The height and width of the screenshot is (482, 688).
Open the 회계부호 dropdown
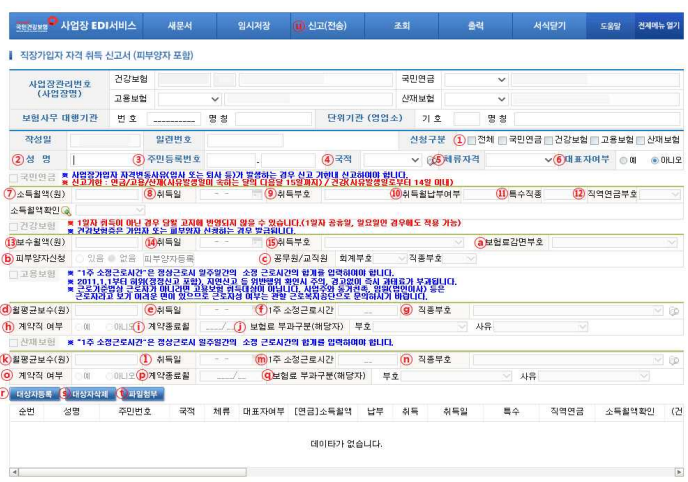(x=390, y=259)
